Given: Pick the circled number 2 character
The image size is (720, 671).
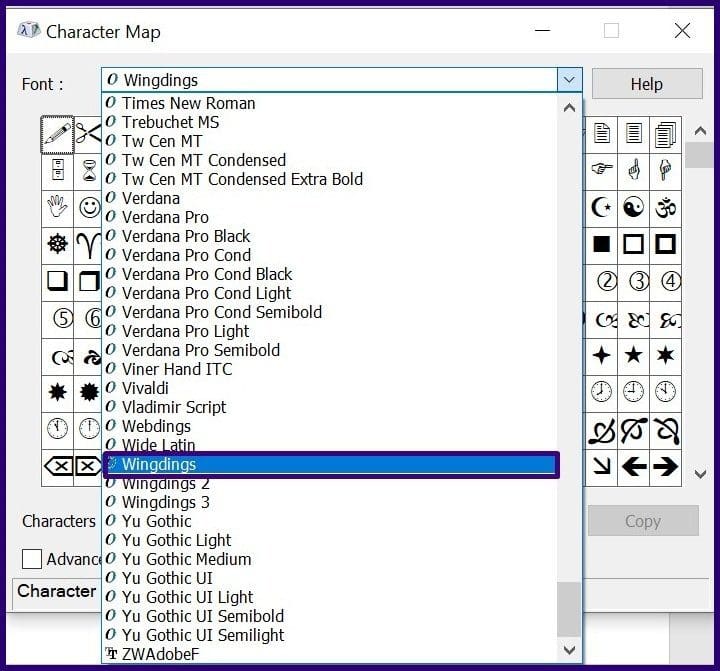Looking at the screenshot, I should coord(602,282).
